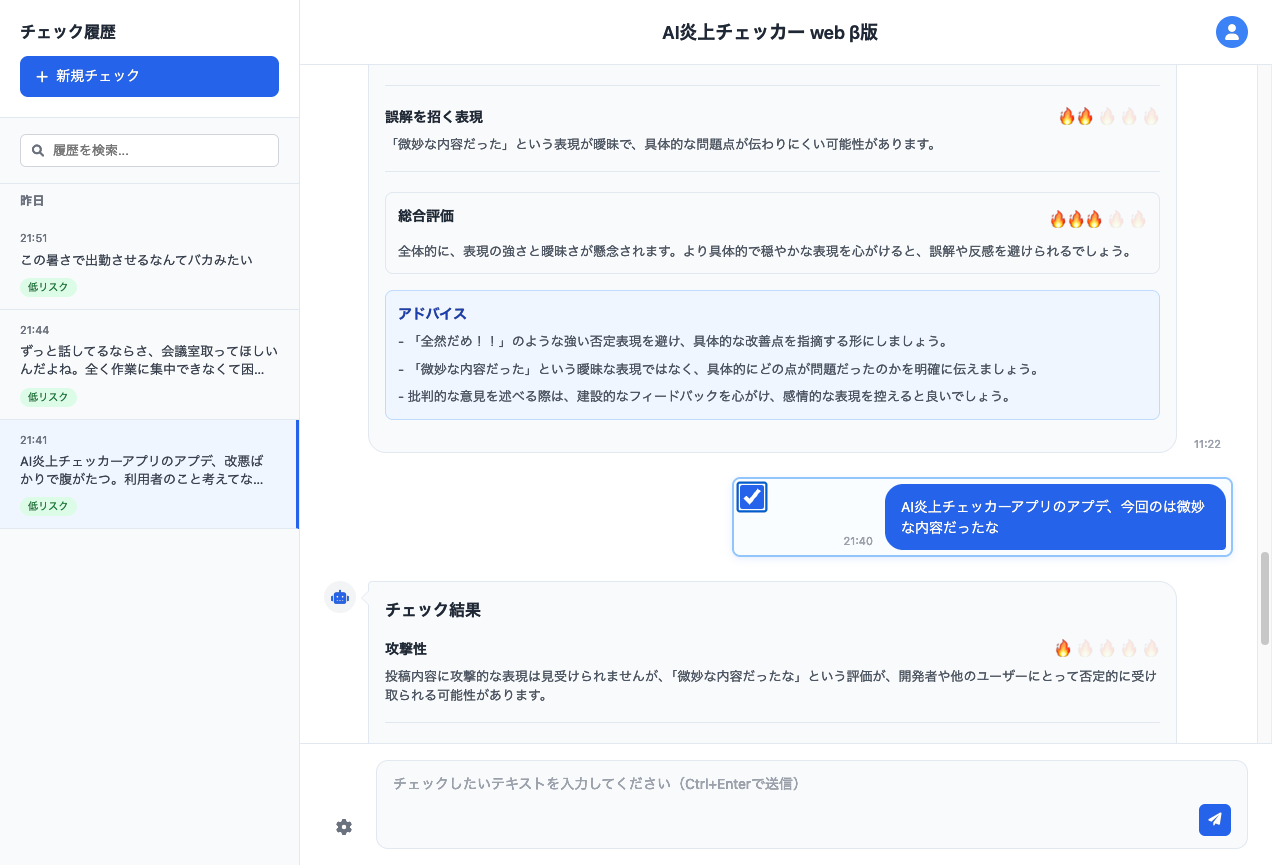Screen dimensions: 1272x865
Task: Click the 21:51 timestamp in history
Action: [34, 238]
